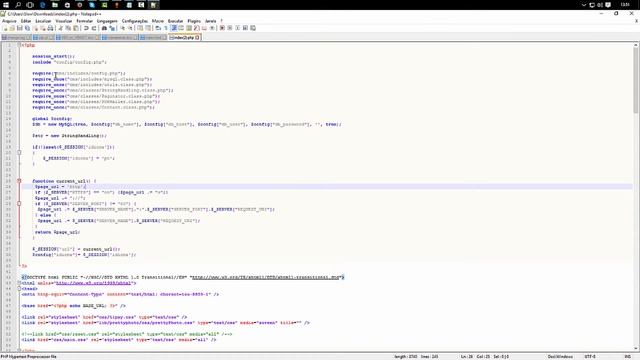The height and width of the screenshot is (360, 640).
Task: Open the Macro menu
Action: (158, 21)
